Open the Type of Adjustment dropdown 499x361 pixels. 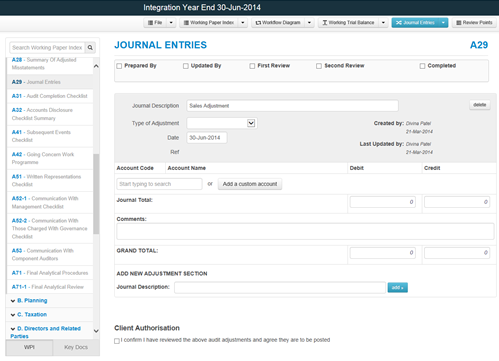coord(222,123)
